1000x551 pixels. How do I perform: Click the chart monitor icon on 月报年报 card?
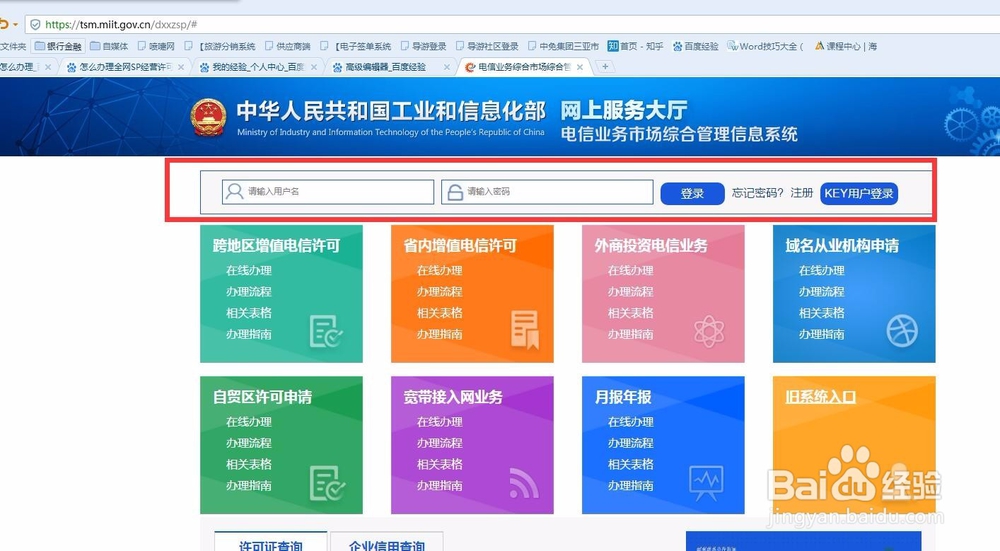(x=706, y=483)
